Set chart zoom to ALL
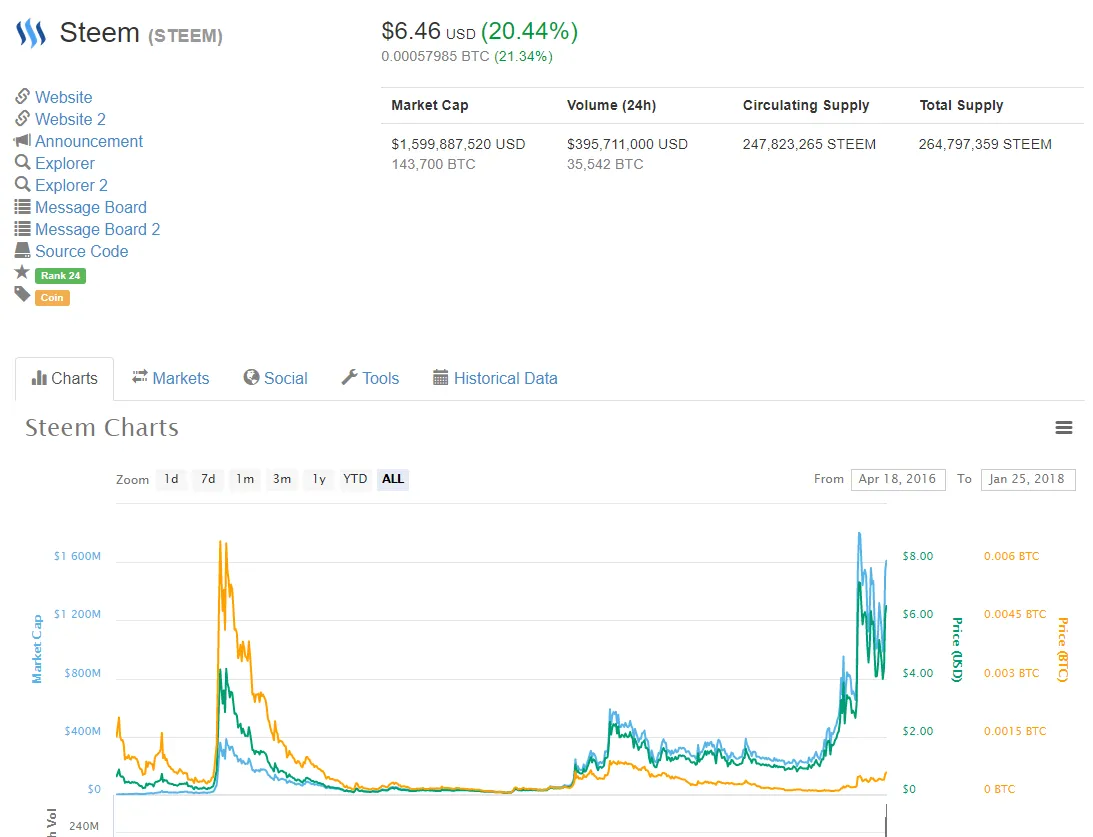Viewport: 1093px width, 837px height. (x=392, y=479)
